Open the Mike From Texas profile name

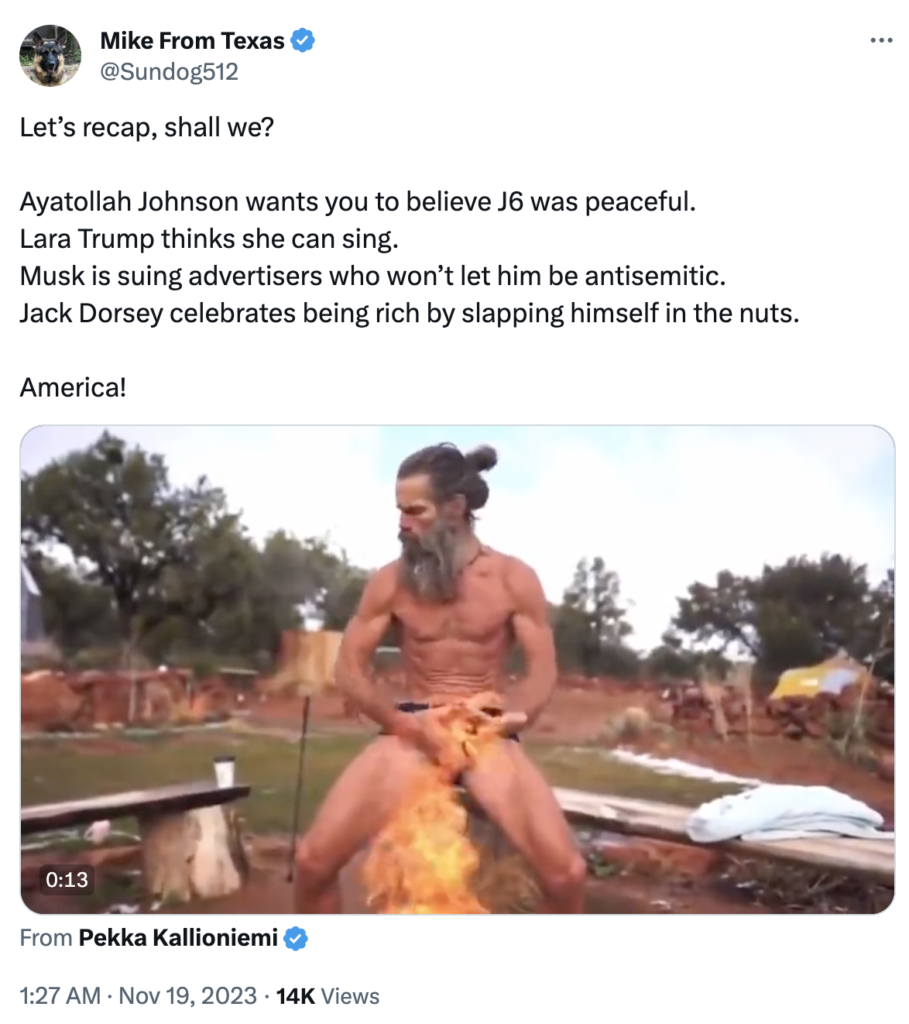(193, 41)
